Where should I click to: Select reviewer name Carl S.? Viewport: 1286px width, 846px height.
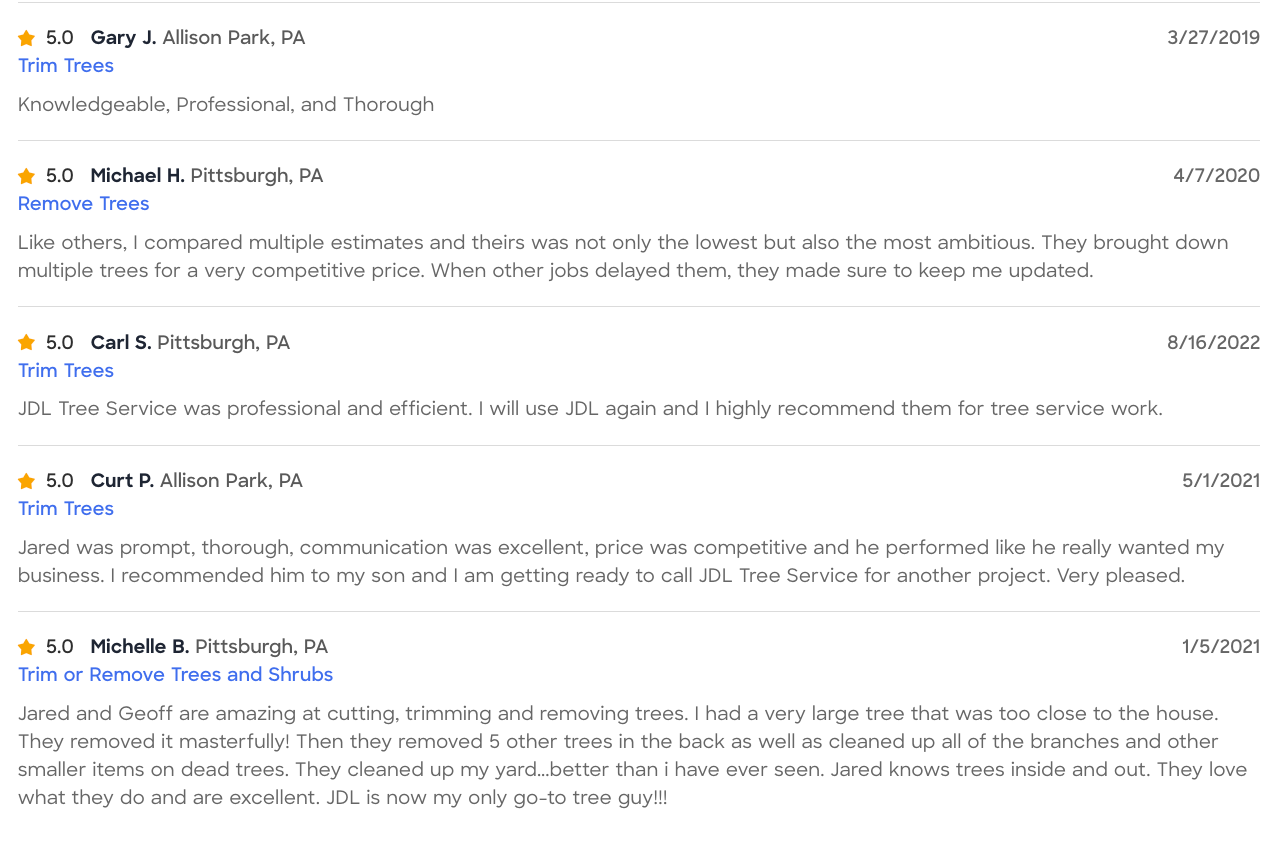coord(121,343)
